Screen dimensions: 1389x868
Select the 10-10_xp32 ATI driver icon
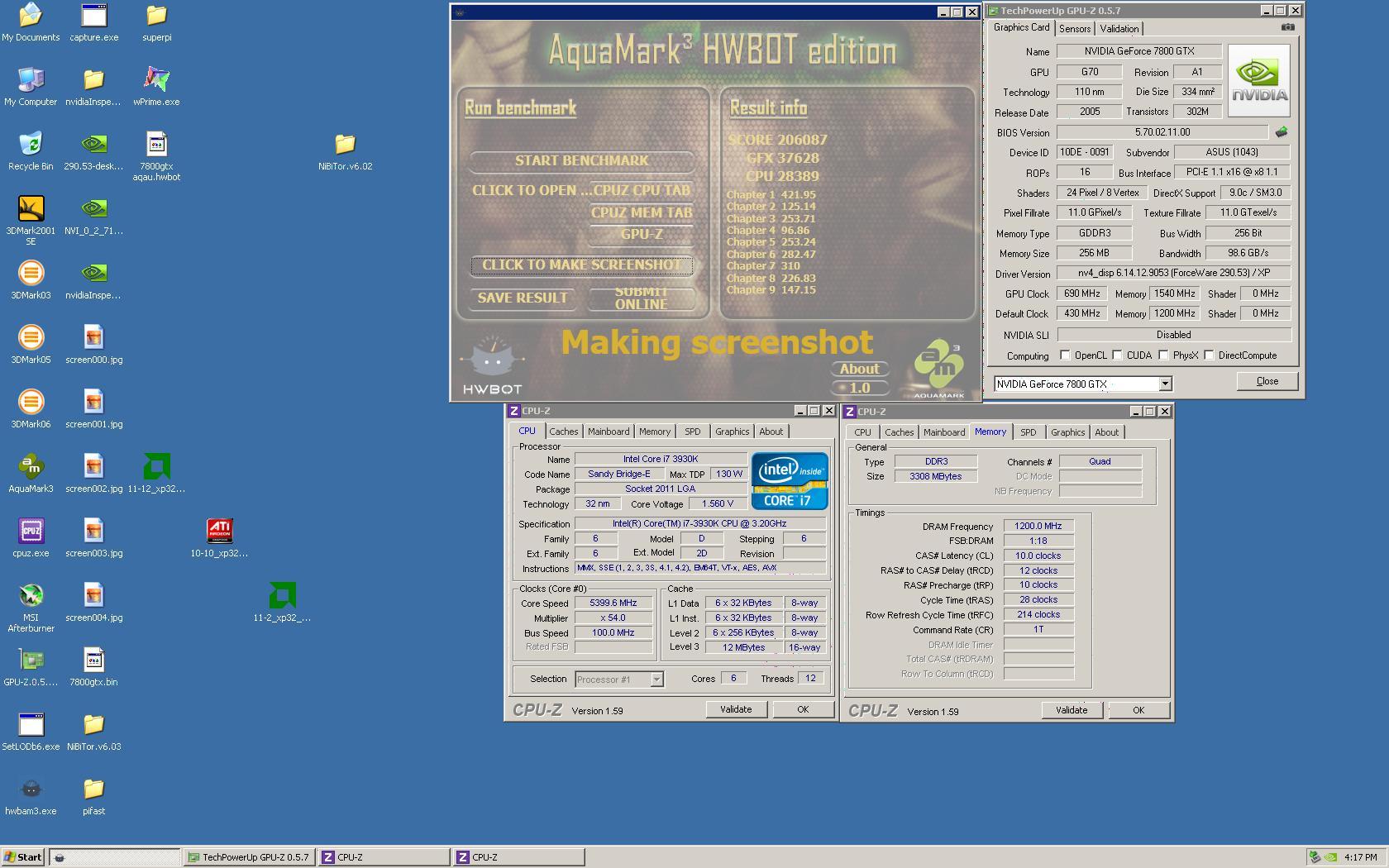click(219, 538)
